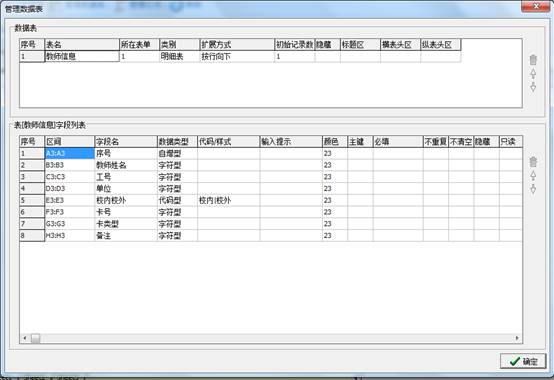Click the 区间 column header
The image size is (554, 380).
tap(70, 142)
